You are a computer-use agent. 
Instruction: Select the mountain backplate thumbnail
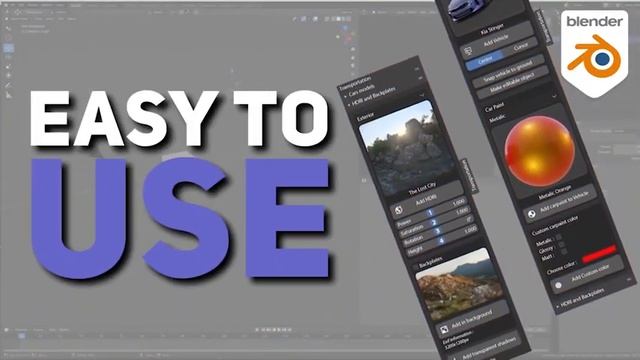[x=458, y=284]
